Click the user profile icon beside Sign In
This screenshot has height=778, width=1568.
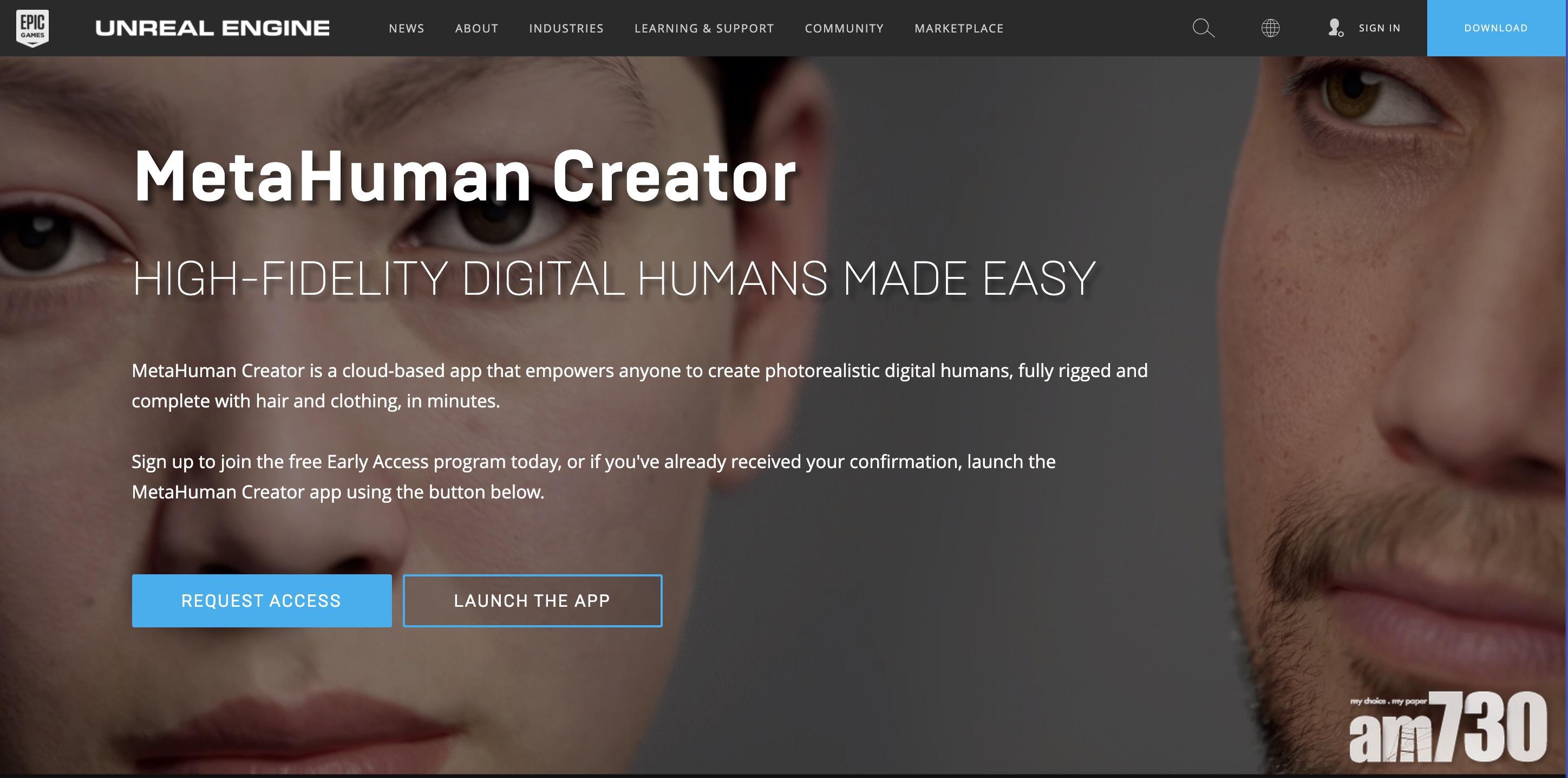point(1336,28)
